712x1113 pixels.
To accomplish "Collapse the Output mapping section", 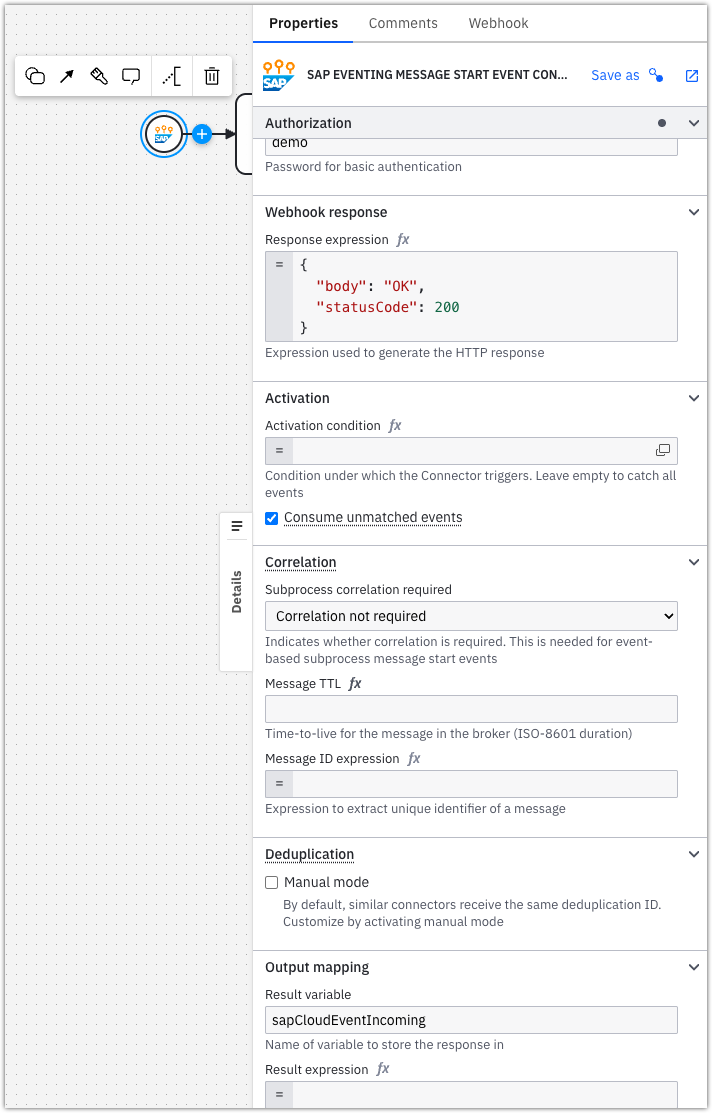I will pos(694,967).
